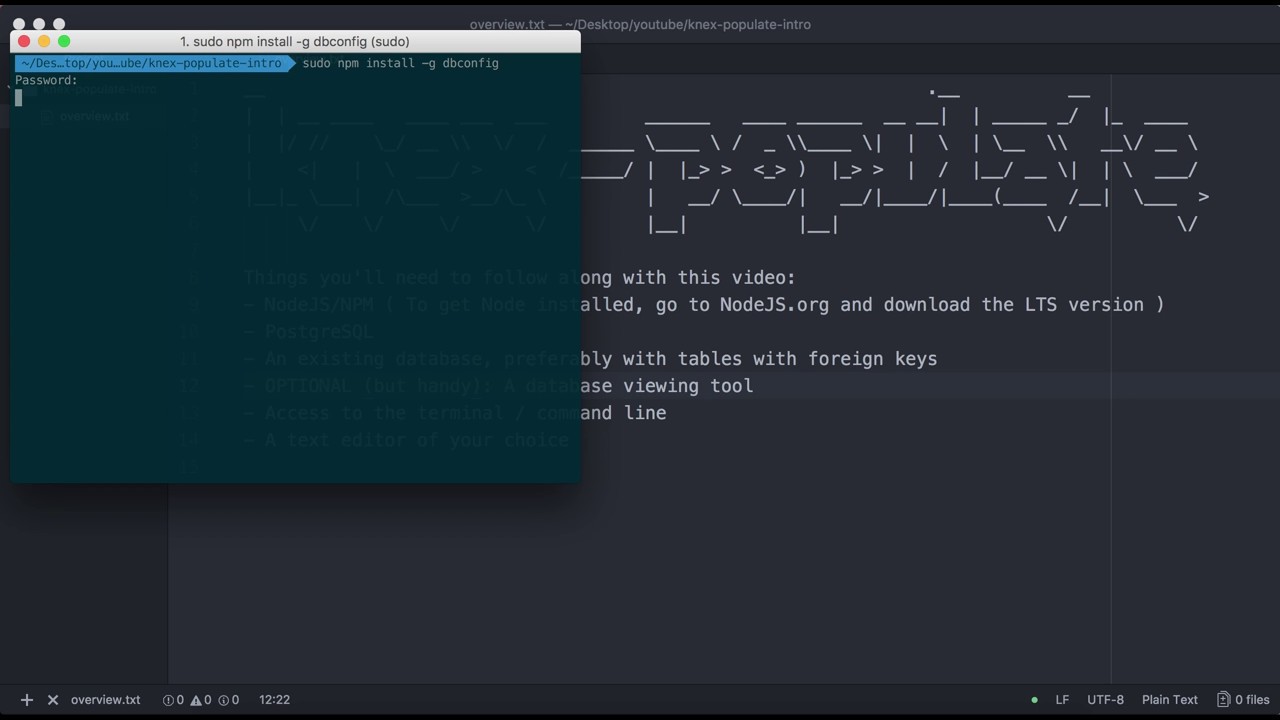
Task: Click the editor window title overview.txt
Action: coord(640,24)
